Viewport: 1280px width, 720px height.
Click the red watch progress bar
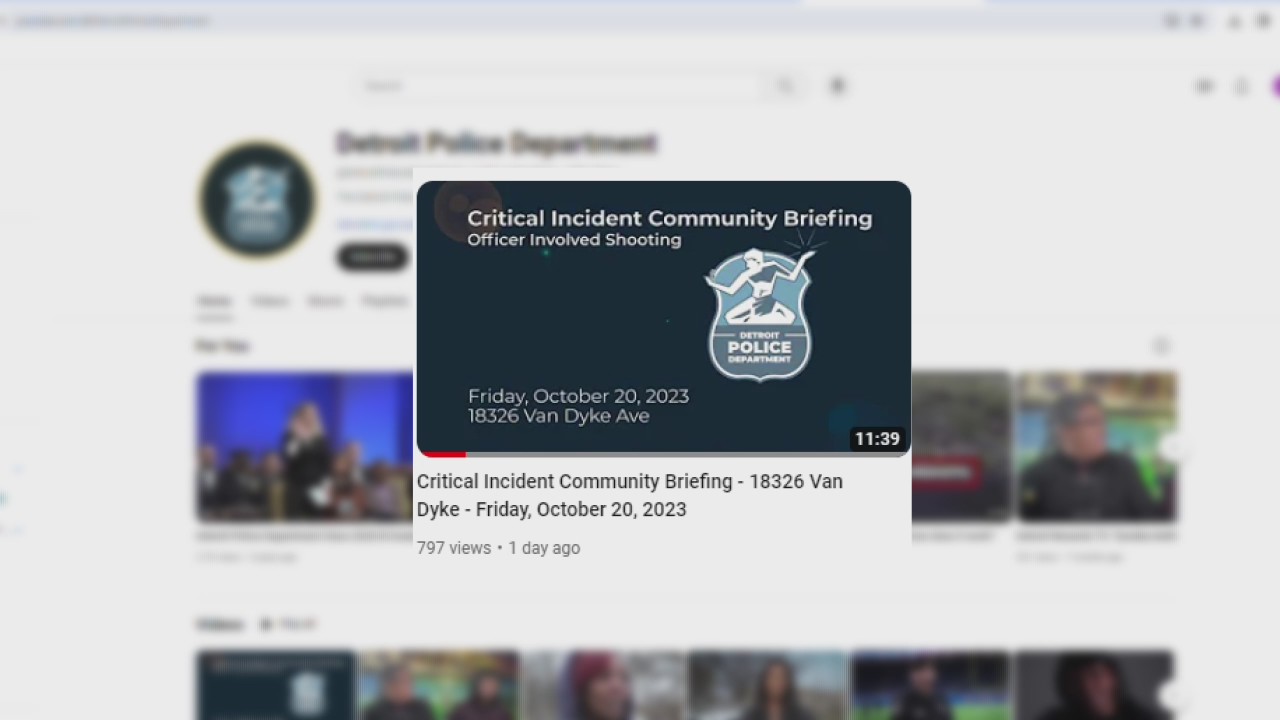[x=441, y=454]
